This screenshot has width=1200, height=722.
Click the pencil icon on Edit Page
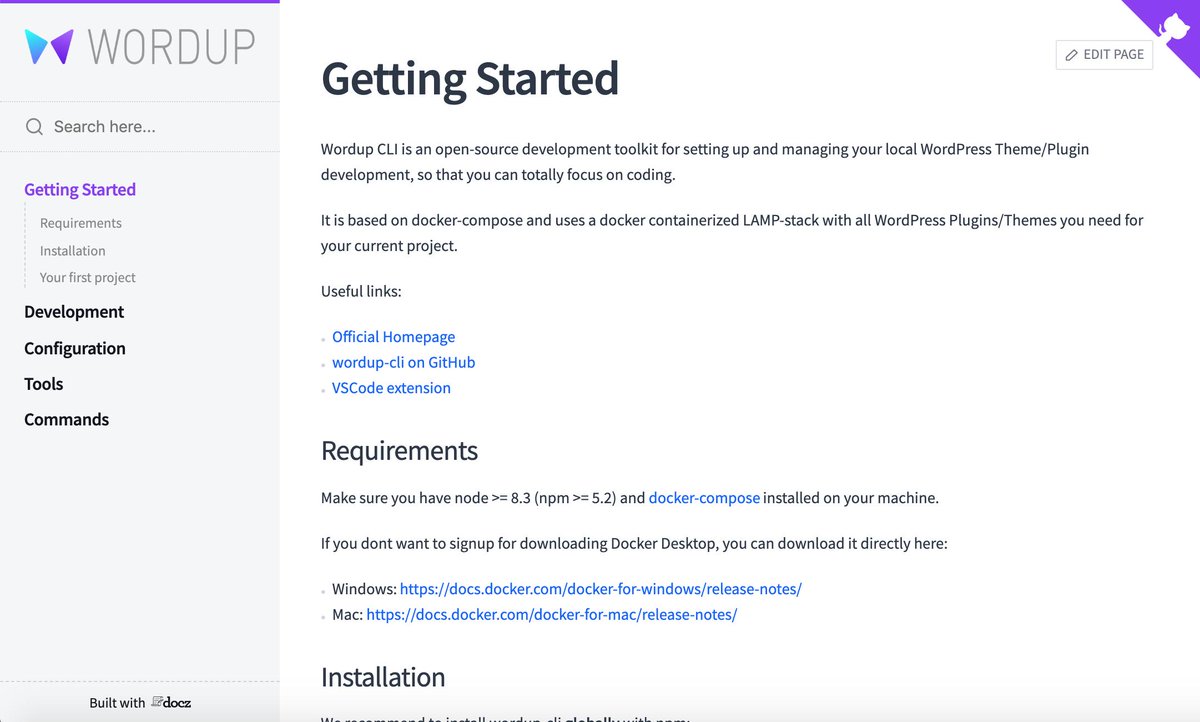(x=1071, y=55)
